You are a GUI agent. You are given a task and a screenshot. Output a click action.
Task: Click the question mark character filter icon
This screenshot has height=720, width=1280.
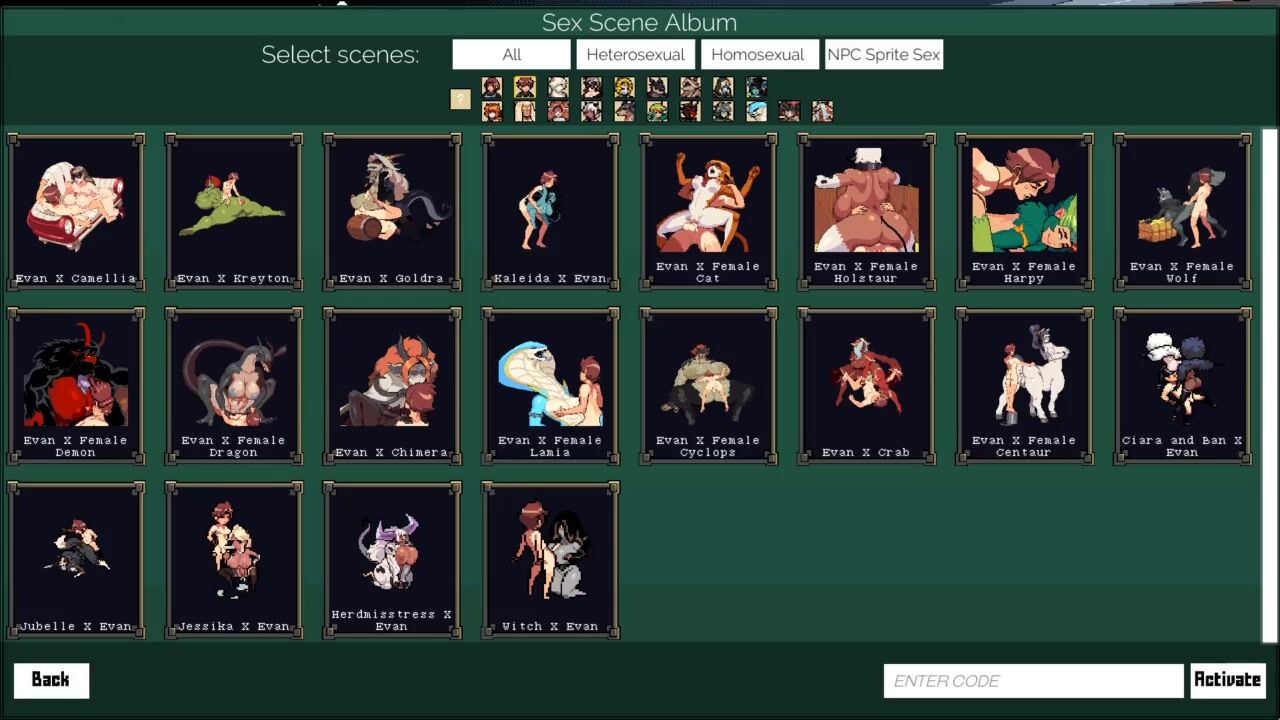click(x=460, y=99)
